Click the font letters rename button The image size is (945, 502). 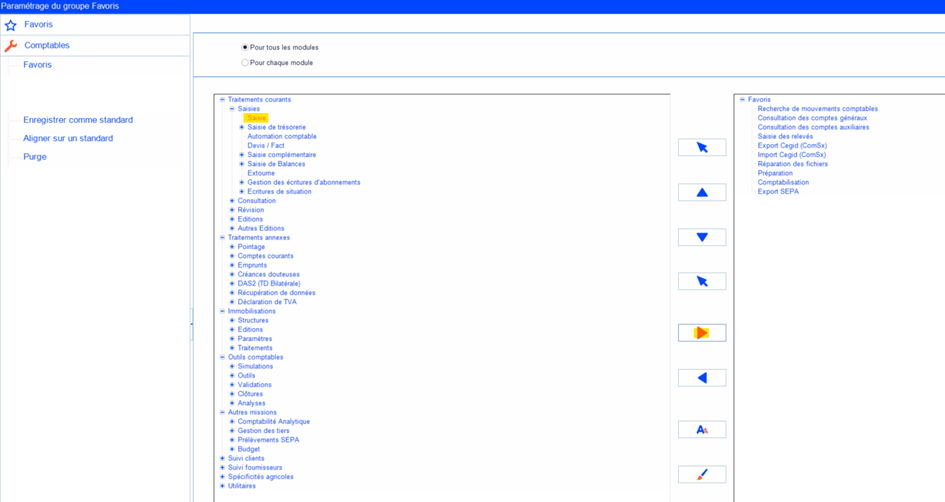click(x=702, y=429)
